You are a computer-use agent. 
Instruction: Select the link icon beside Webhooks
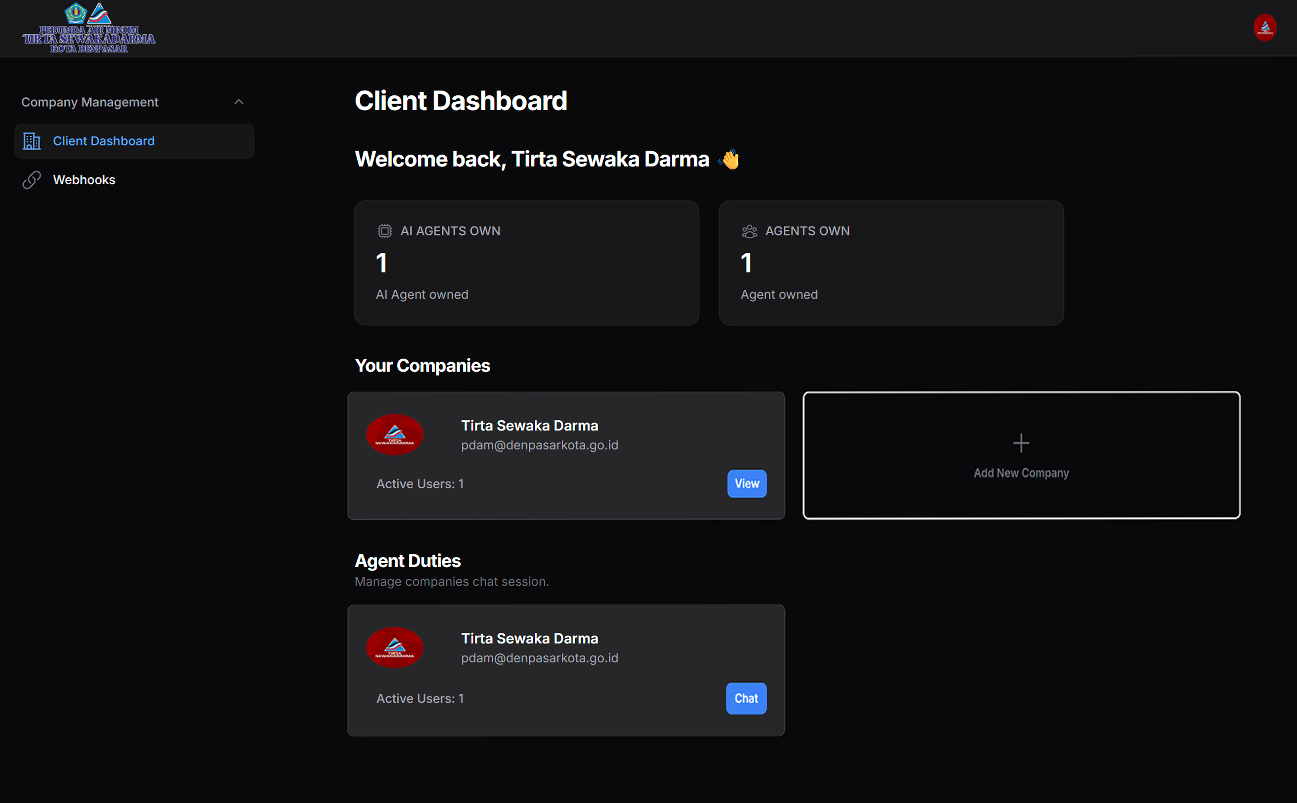coord(31,179)
